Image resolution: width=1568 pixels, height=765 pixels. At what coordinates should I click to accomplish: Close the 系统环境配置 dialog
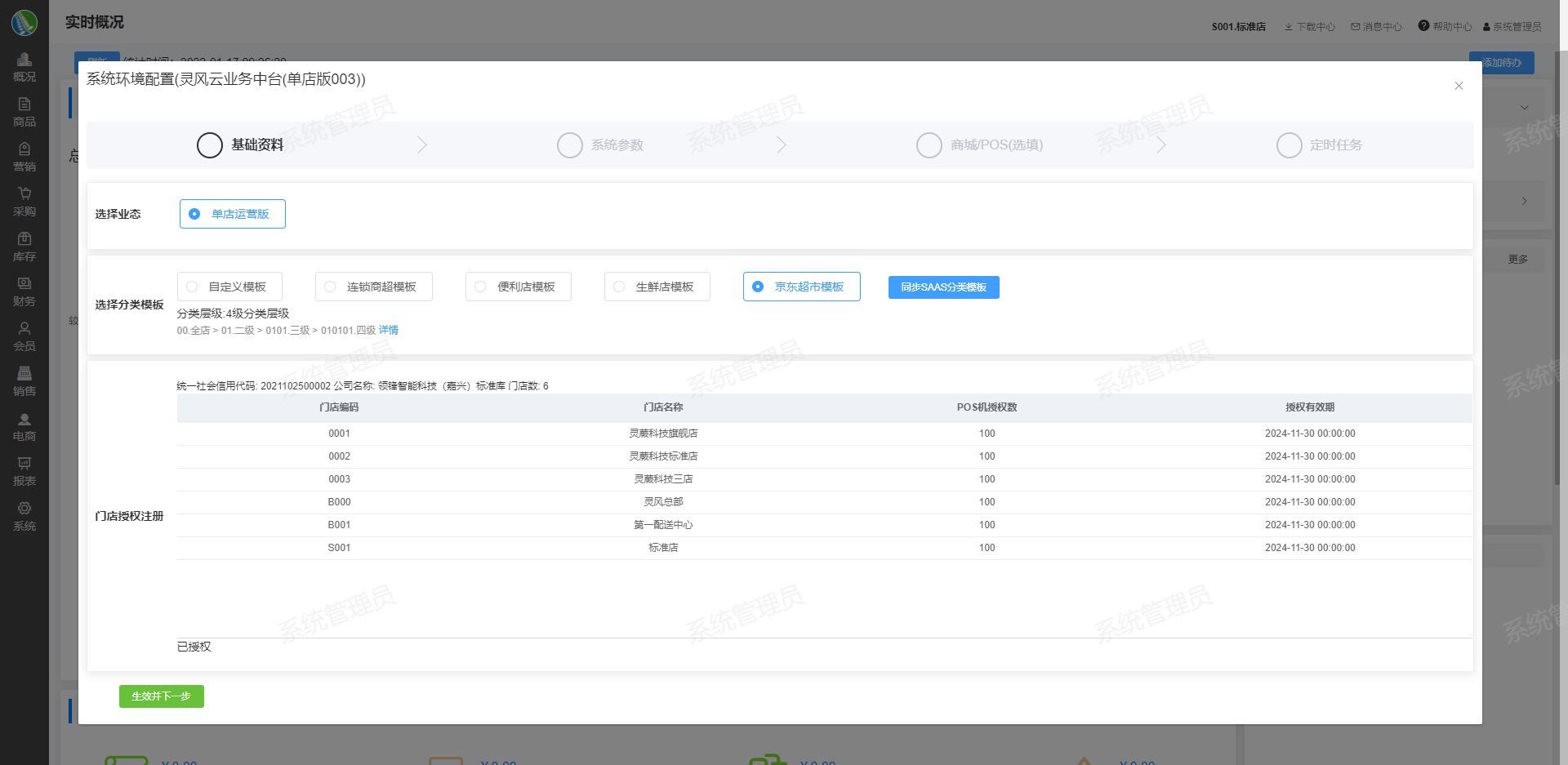click(x=1459, y=86)
